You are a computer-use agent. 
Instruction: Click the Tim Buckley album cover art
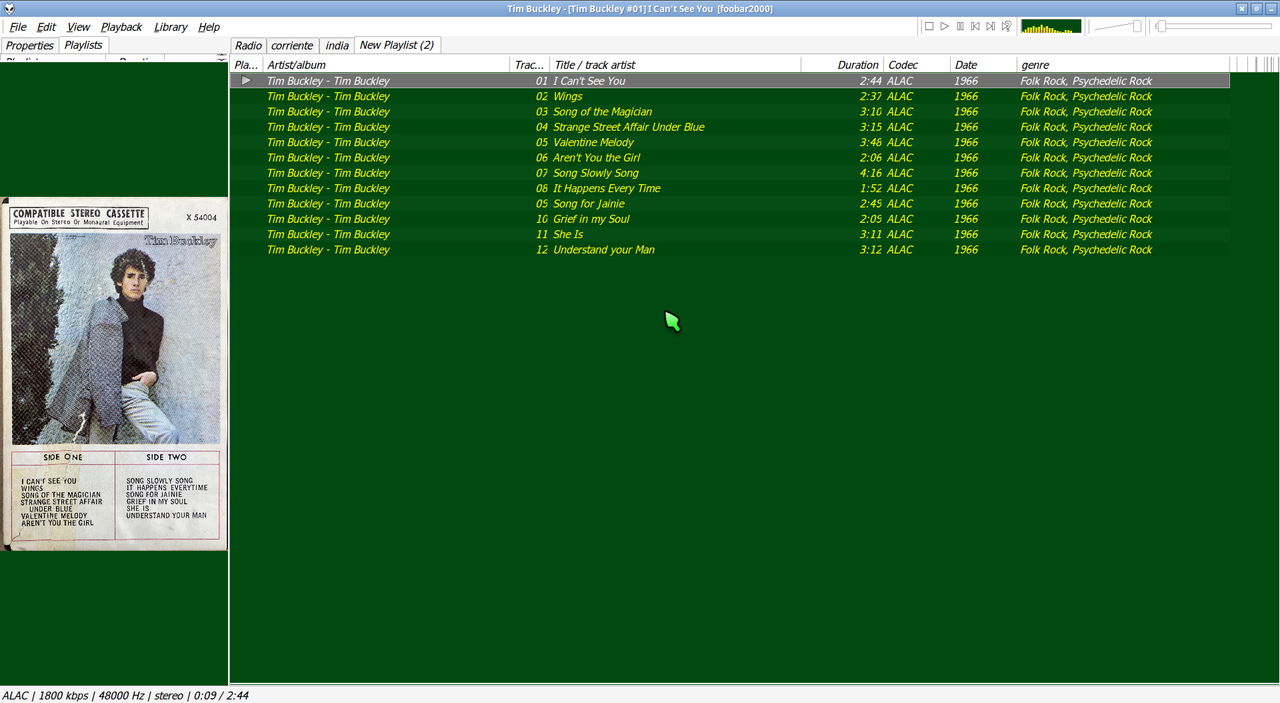click(115, 374)
